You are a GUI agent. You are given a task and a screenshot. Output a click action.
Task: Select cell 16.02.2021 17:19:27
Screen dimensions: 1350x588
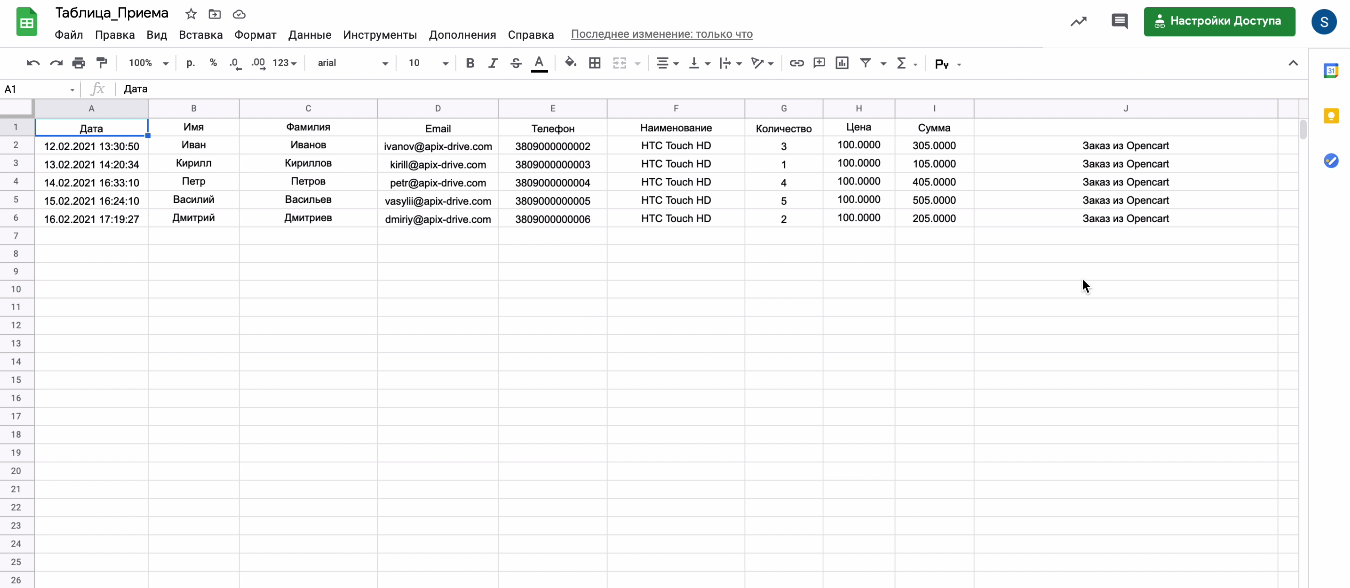pyautogui.click(x=92, y=218)
